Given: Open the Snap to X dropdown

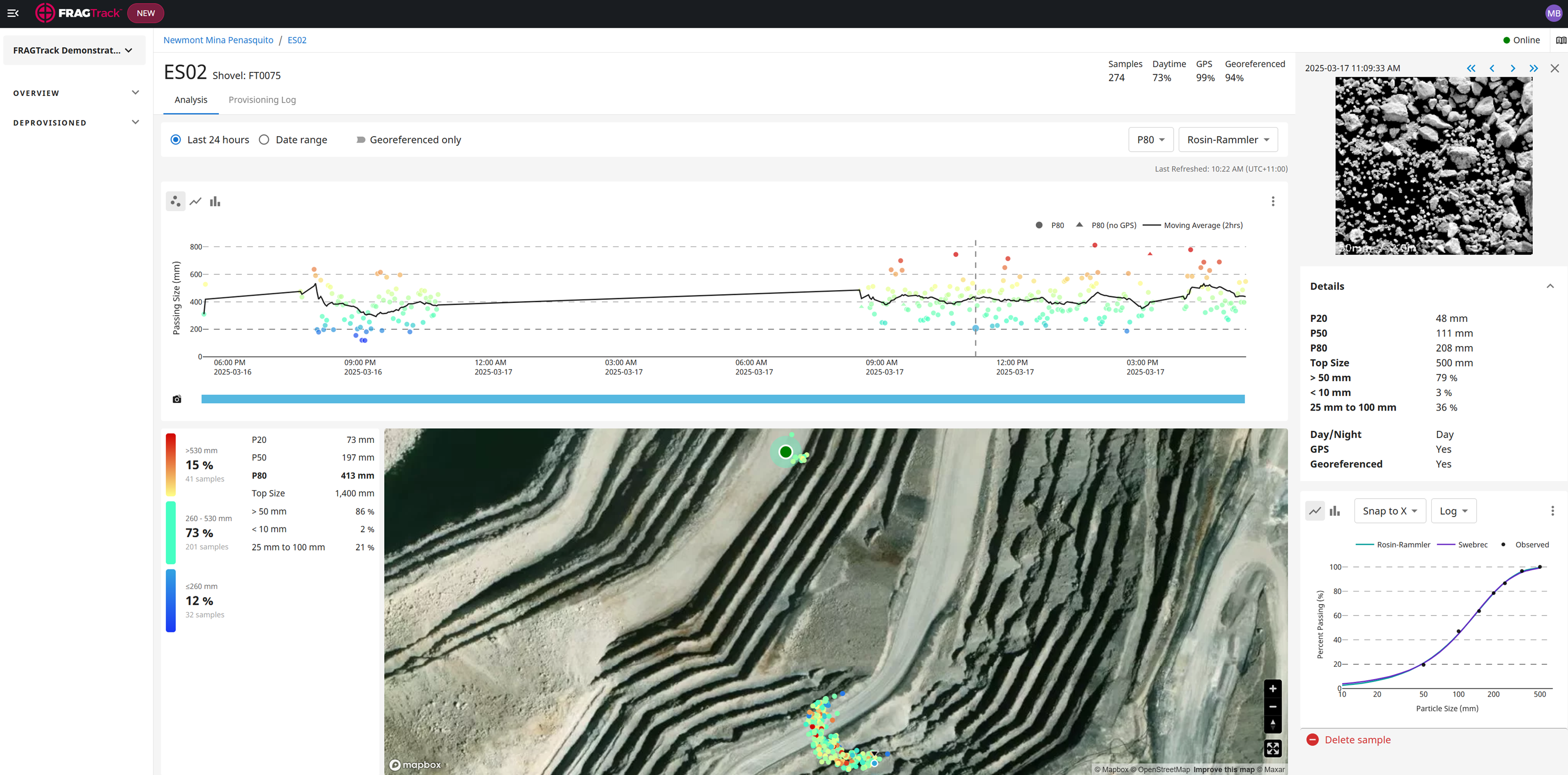Looking at the screenshot, I should pyautogui.click(x=1390, y=511).
